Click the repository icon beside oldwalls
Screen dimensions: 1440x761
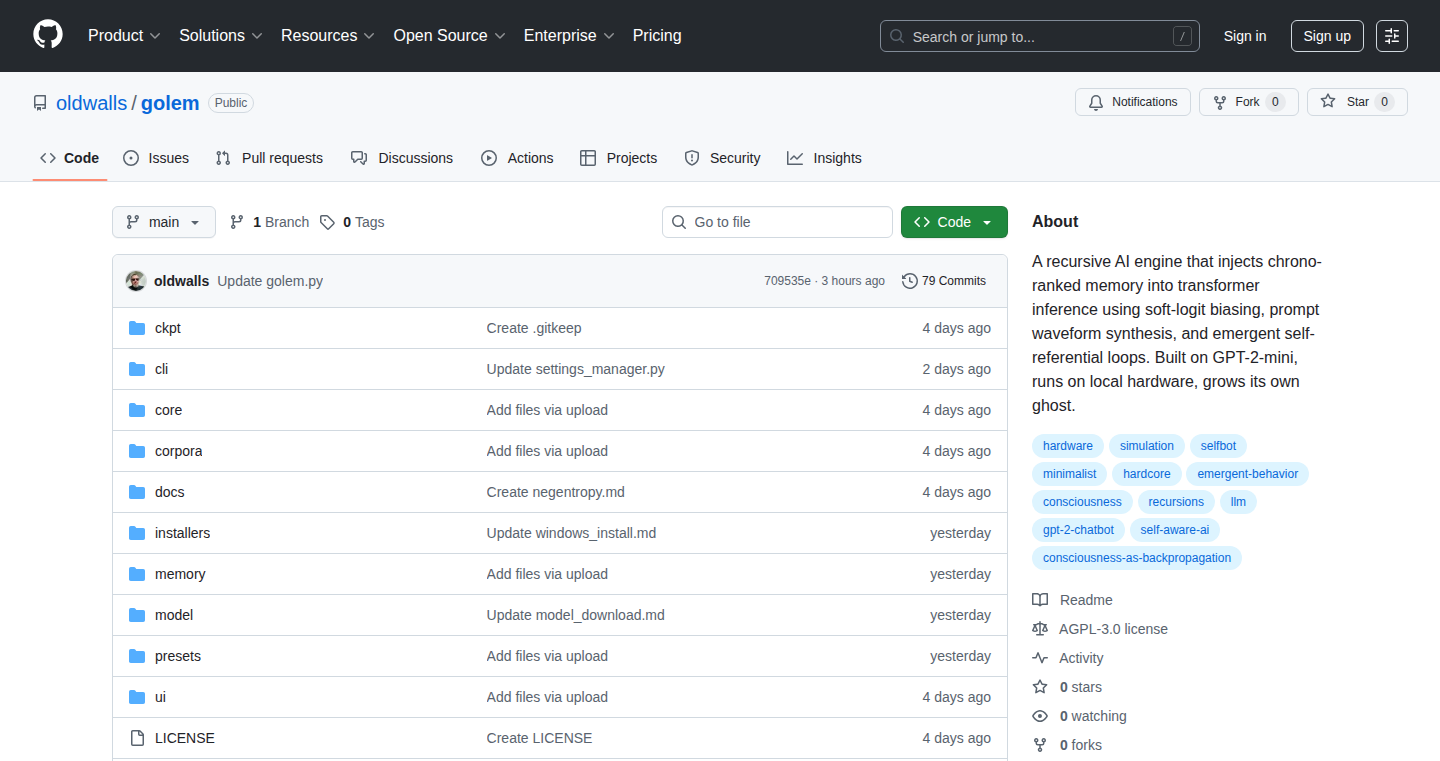point(40,103)
